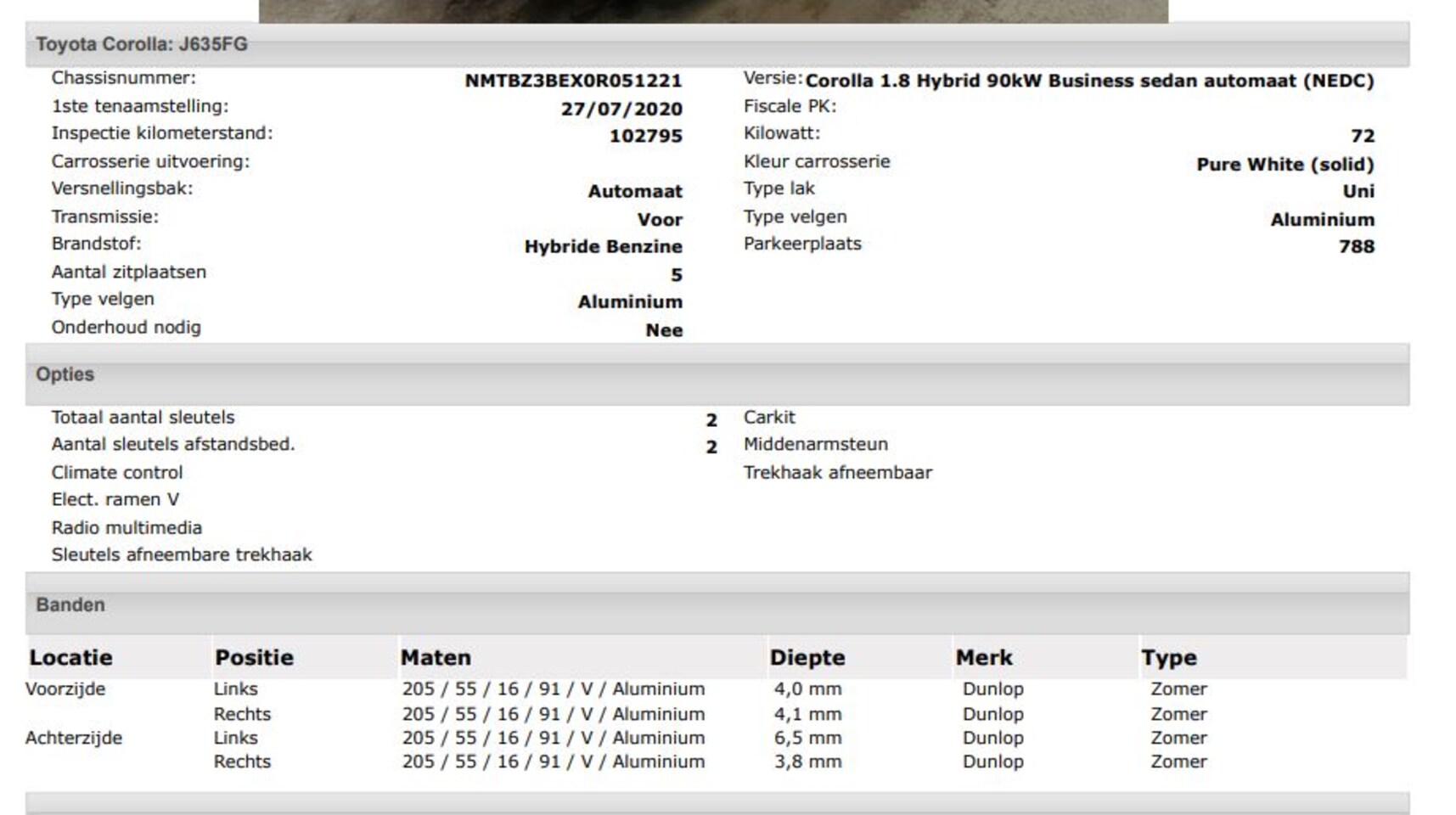Select the Trekhaak afneembaar option

(838, 472)
